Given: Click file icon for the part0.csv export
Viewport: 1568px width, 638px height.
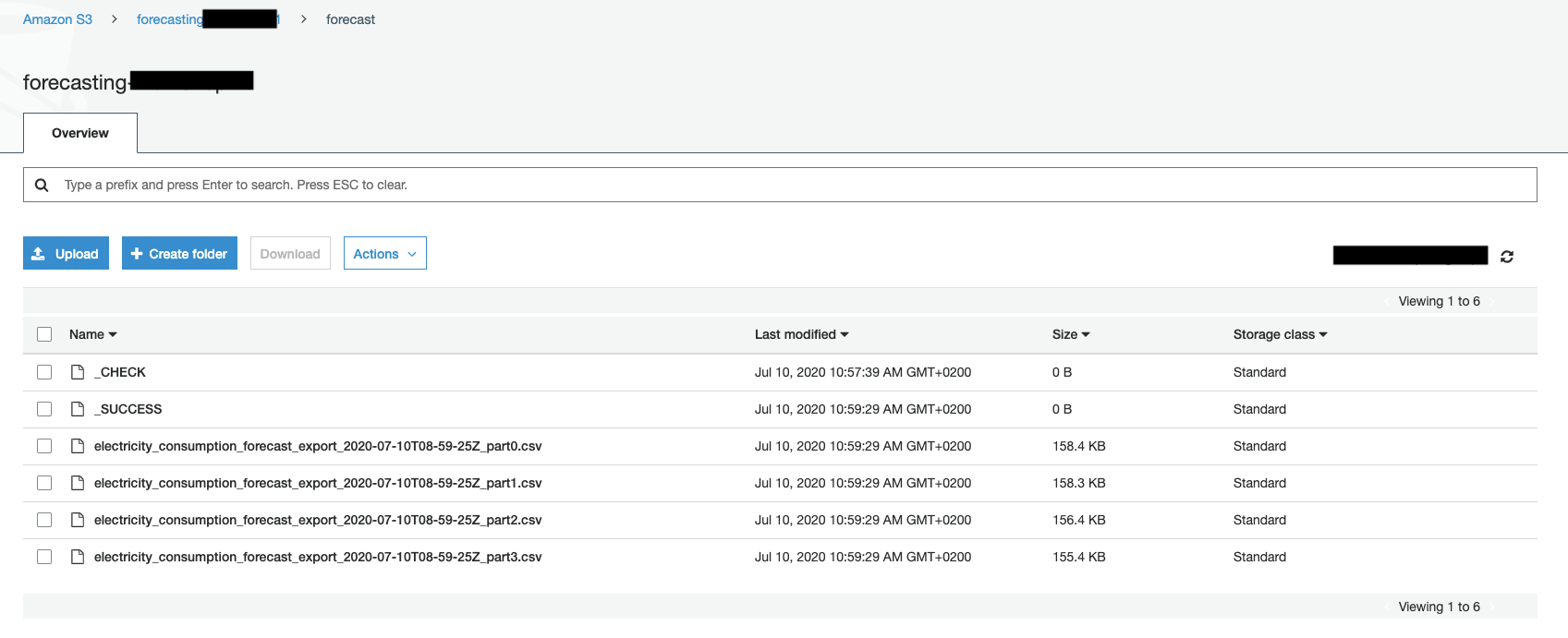Looking at the screenshot, I should tap(79, 446).
